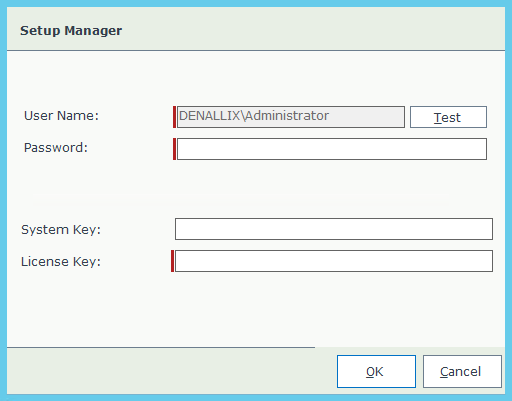Click red required marker beside Password field
The image size is (512, 401).
pyautogui.click(x=174, y=149)
